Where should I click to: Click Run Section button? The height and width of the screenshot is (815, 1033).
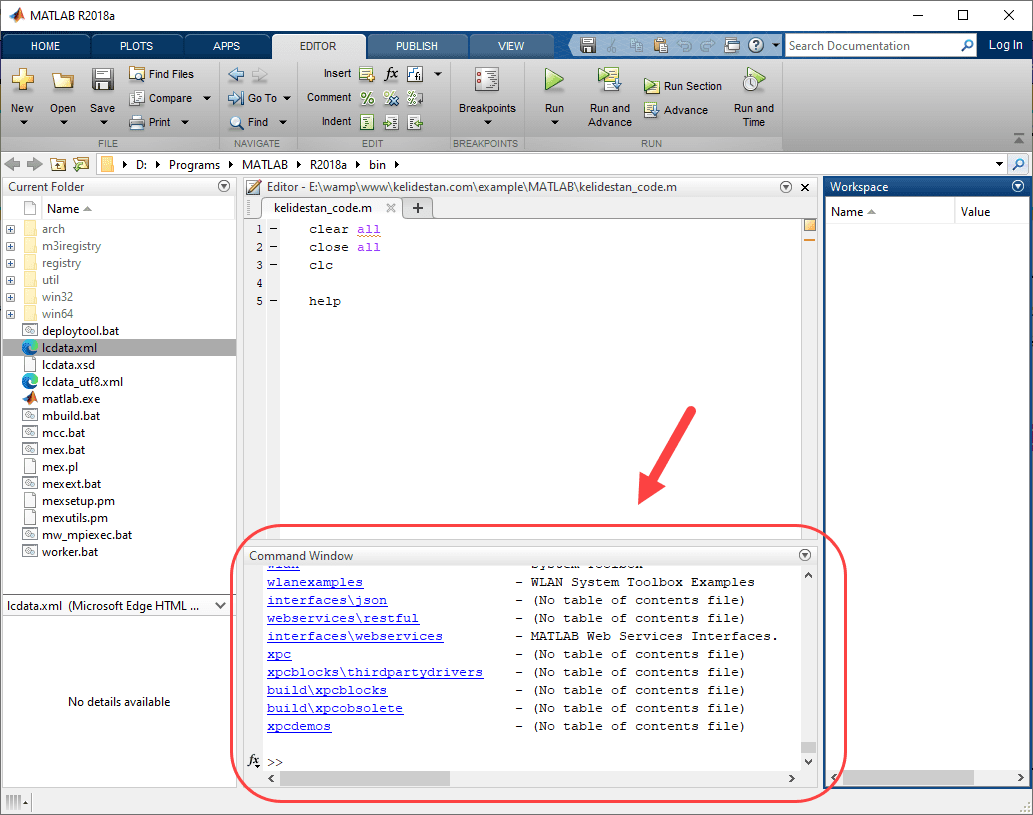[683, 86]
